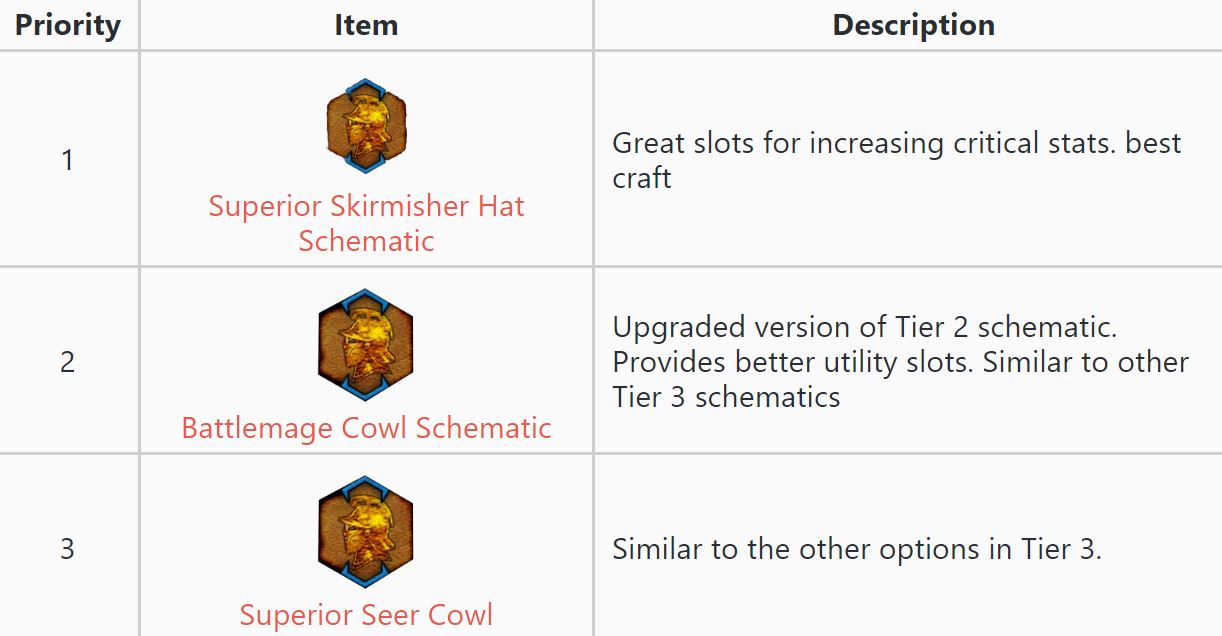Viewport: 1222px width, 636px height.
Task: Follow the Superior Seer Cowl link
Action: point(366,614)
